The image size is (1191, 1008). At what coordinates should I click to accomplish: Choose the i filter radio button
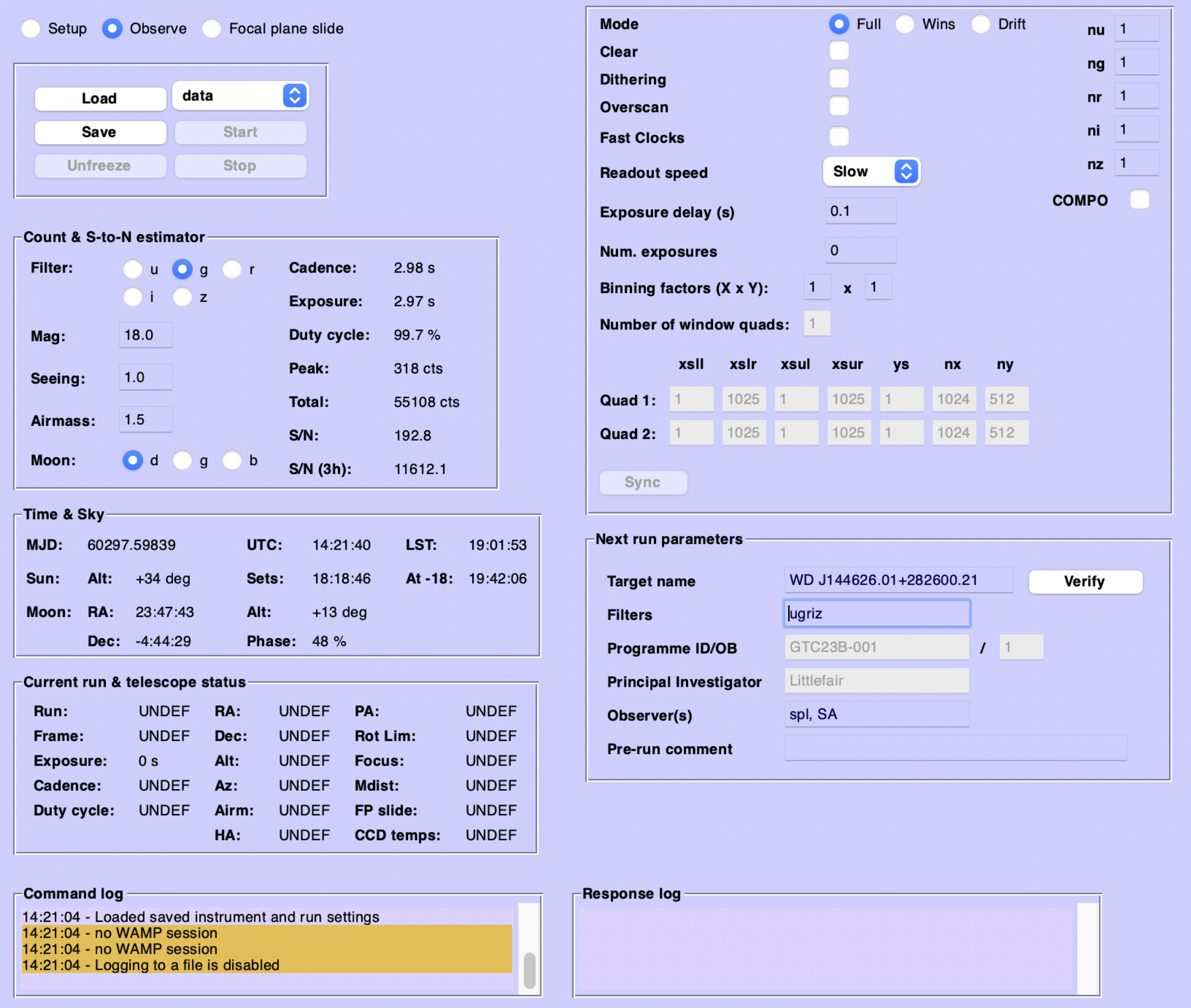[133, 296]
